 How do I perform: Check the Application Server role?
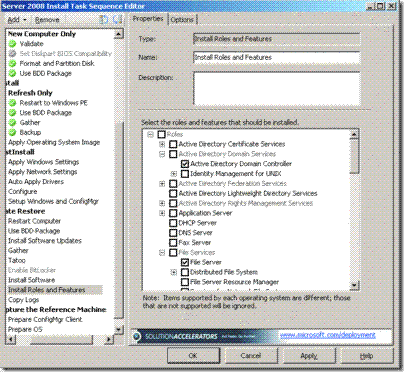pos(173,213)
